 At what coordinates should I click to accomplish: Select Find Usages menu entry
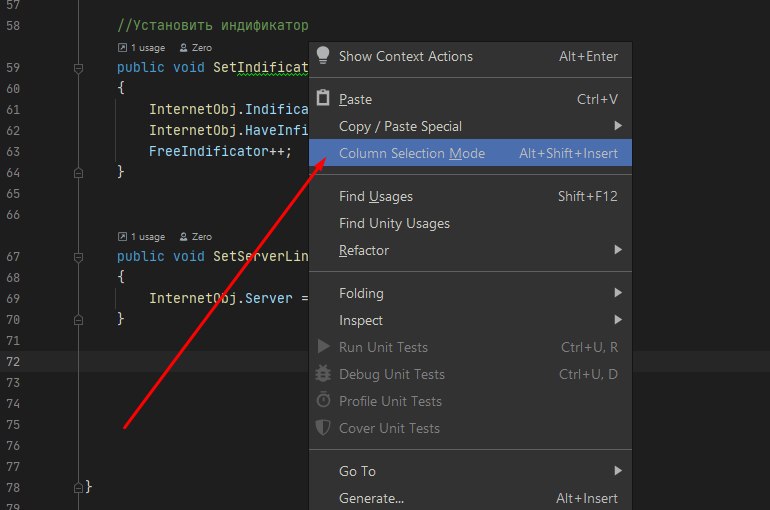pyautogui.click(x=470, y=196)
